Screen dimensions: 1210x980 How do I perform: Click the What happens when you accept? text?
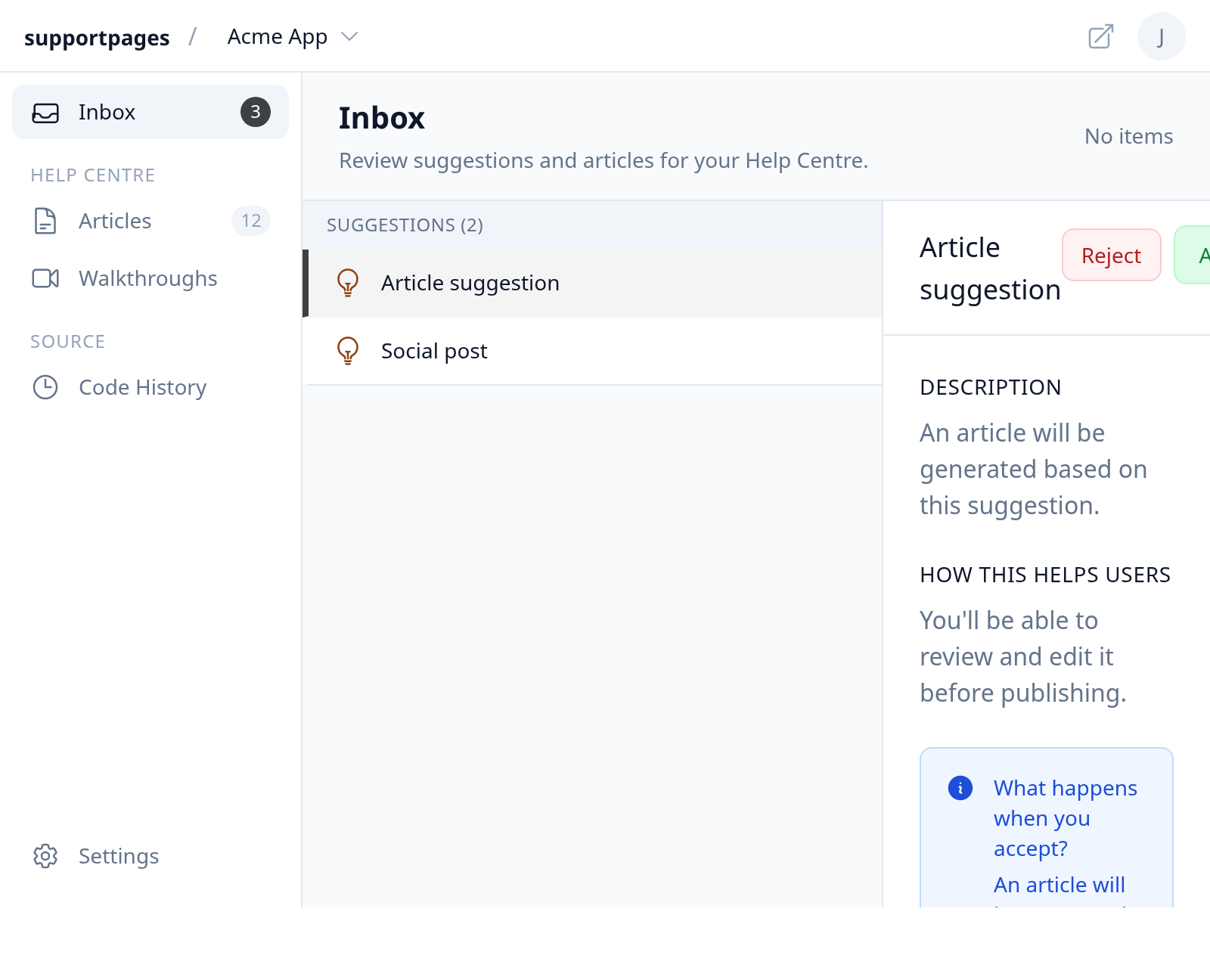1065,818
